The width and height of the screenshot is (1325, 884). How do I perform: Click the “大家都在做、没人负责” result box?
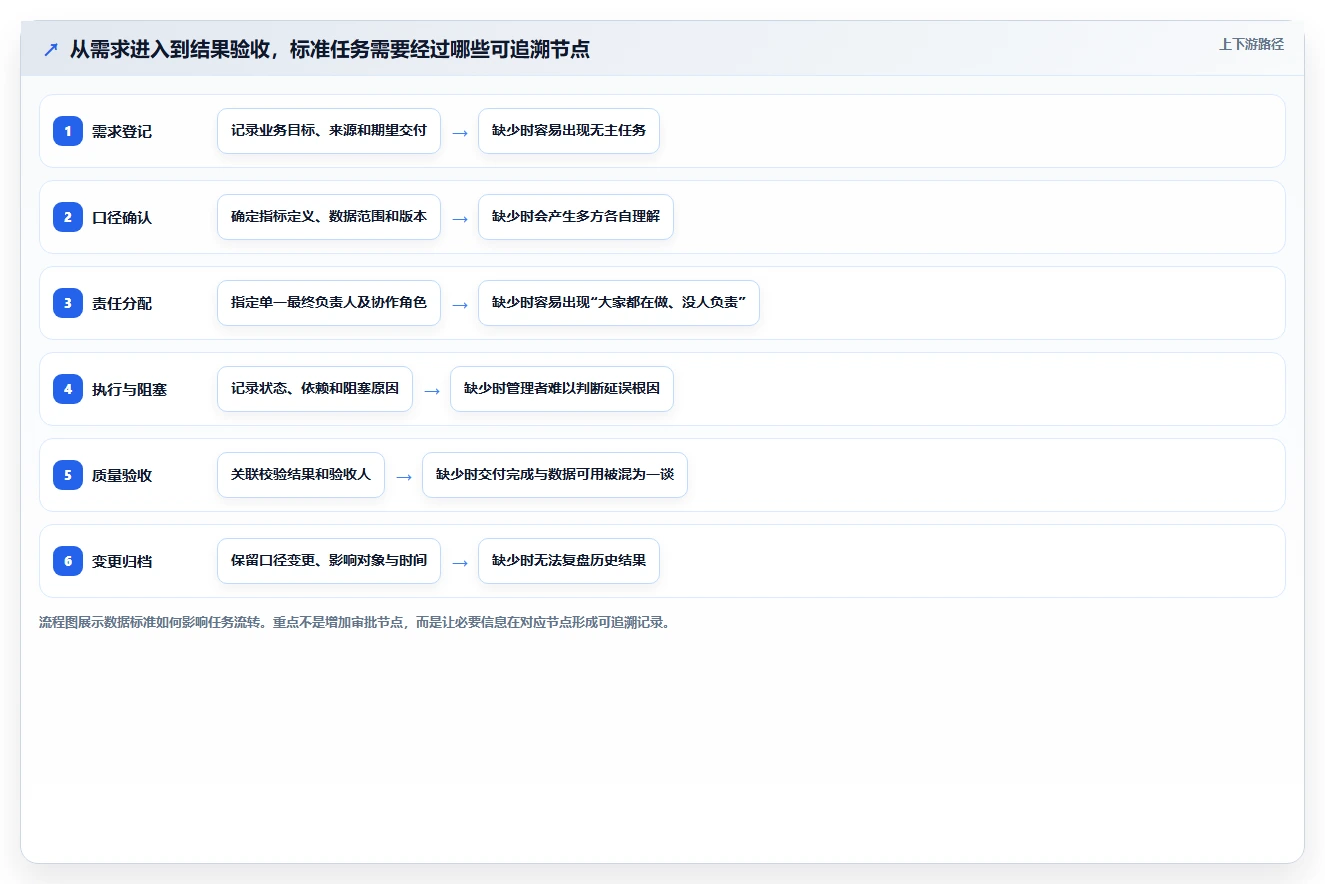tap(619, 303)
